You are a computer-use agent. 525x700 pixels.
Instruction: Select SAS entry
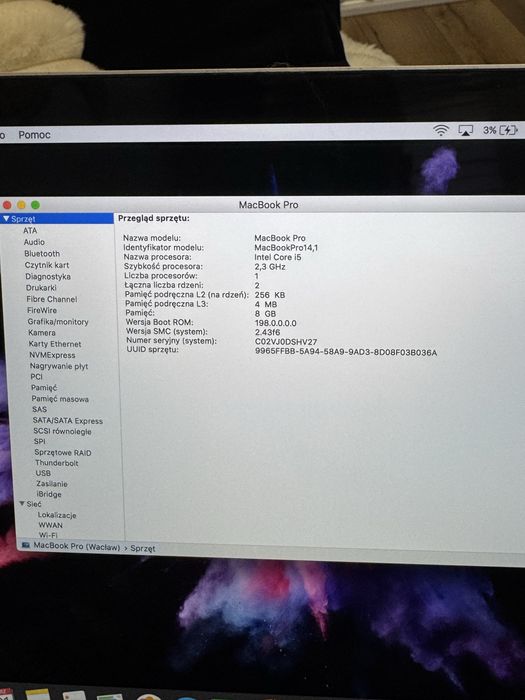(39, 409)
